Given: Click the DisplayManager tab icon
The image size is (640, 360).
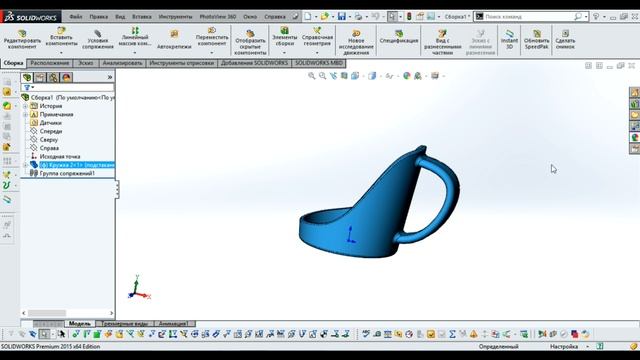Looking at the screenshot, I should pos(66,77).
